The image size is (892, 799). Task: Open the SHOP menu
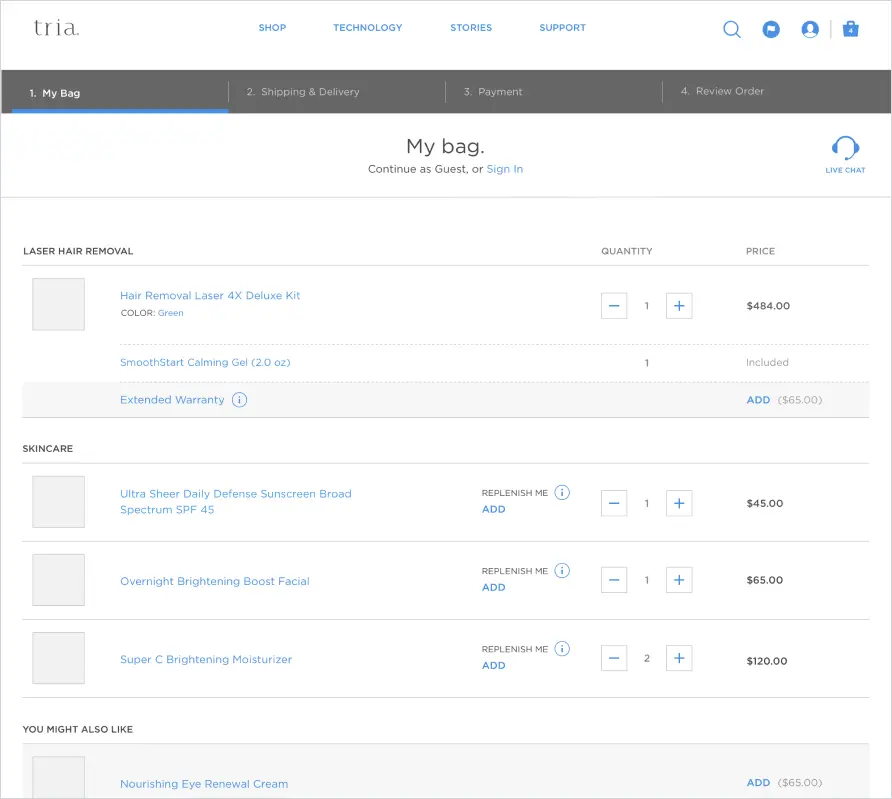coord(272,27)
